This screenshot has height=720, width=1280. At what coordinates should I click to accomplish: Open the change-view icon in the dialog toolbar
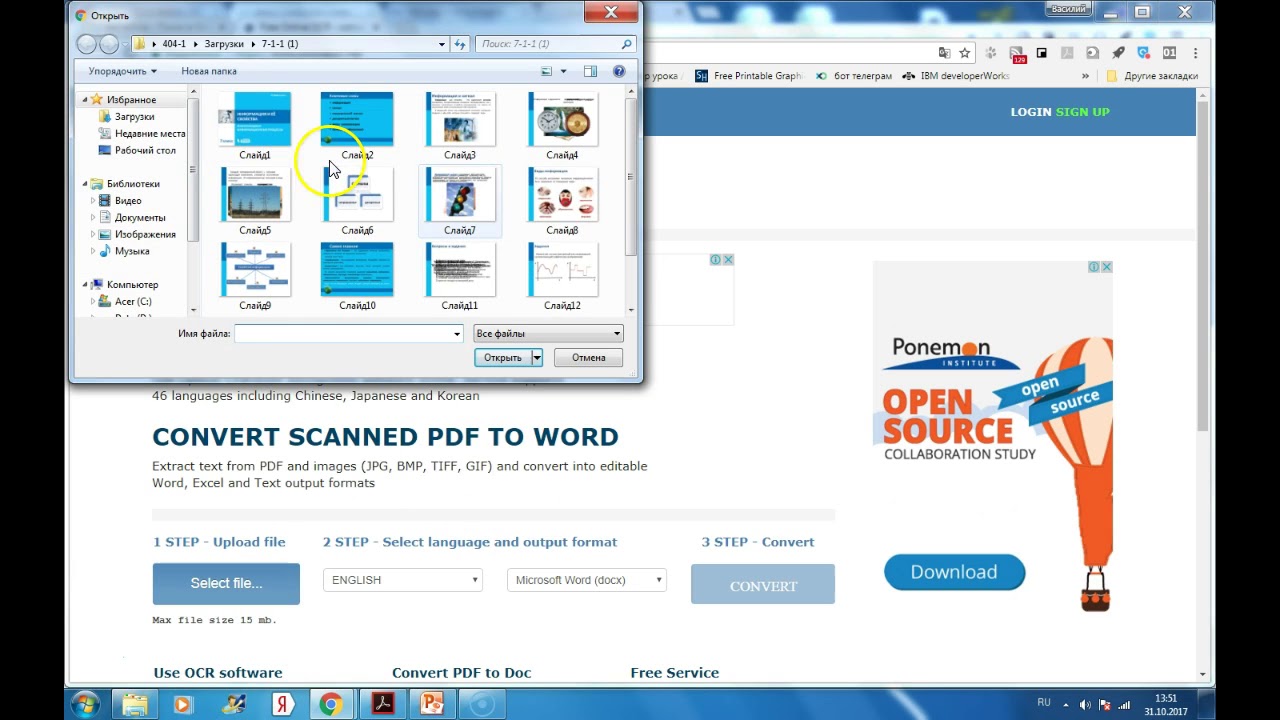tap(546, 71)
